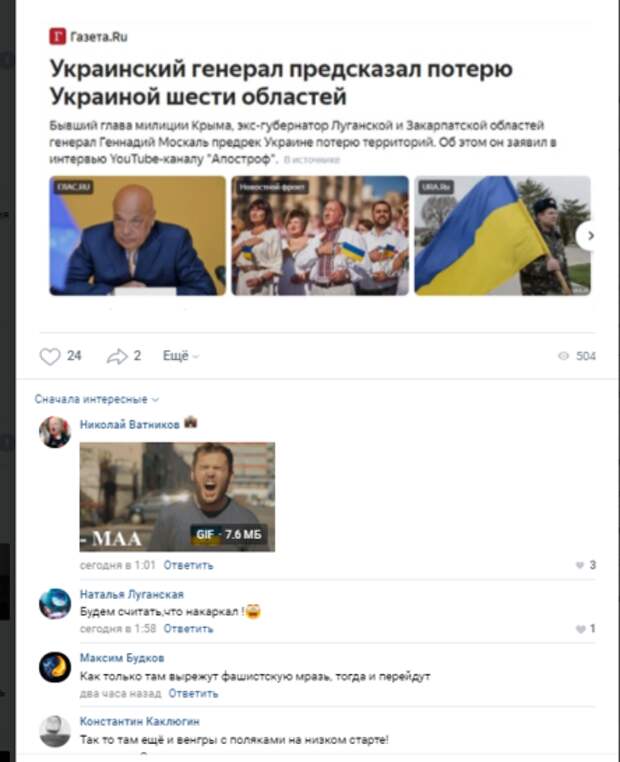Play the MAA GIF attachment
The image size is (620, 762).
[177, 497]
